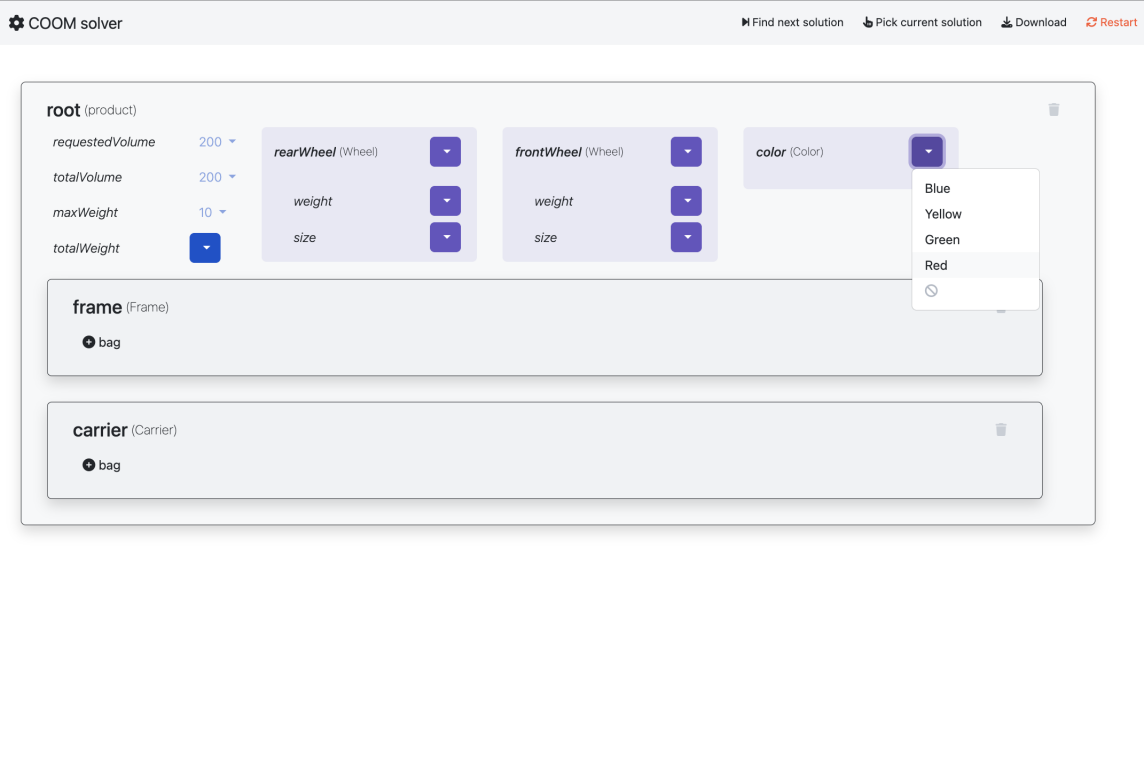Expand the maxWeight 10 dropdown
This screenshot has height=779, width=1144.
[212, 212]
